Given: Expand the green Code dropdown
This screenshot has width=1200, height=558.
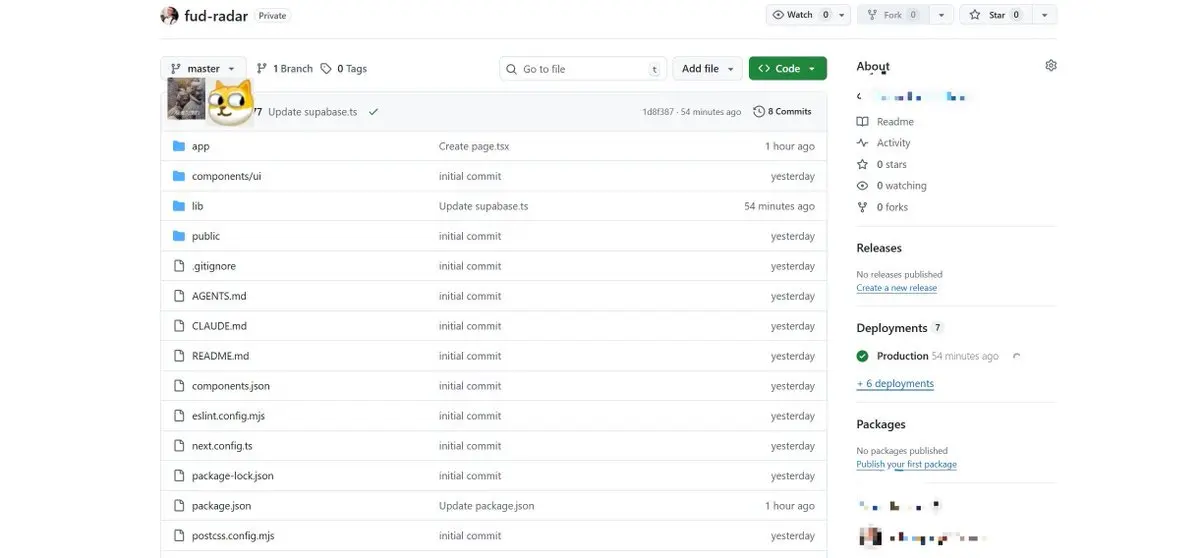Looking at the screenshot, I should point(787,69).
